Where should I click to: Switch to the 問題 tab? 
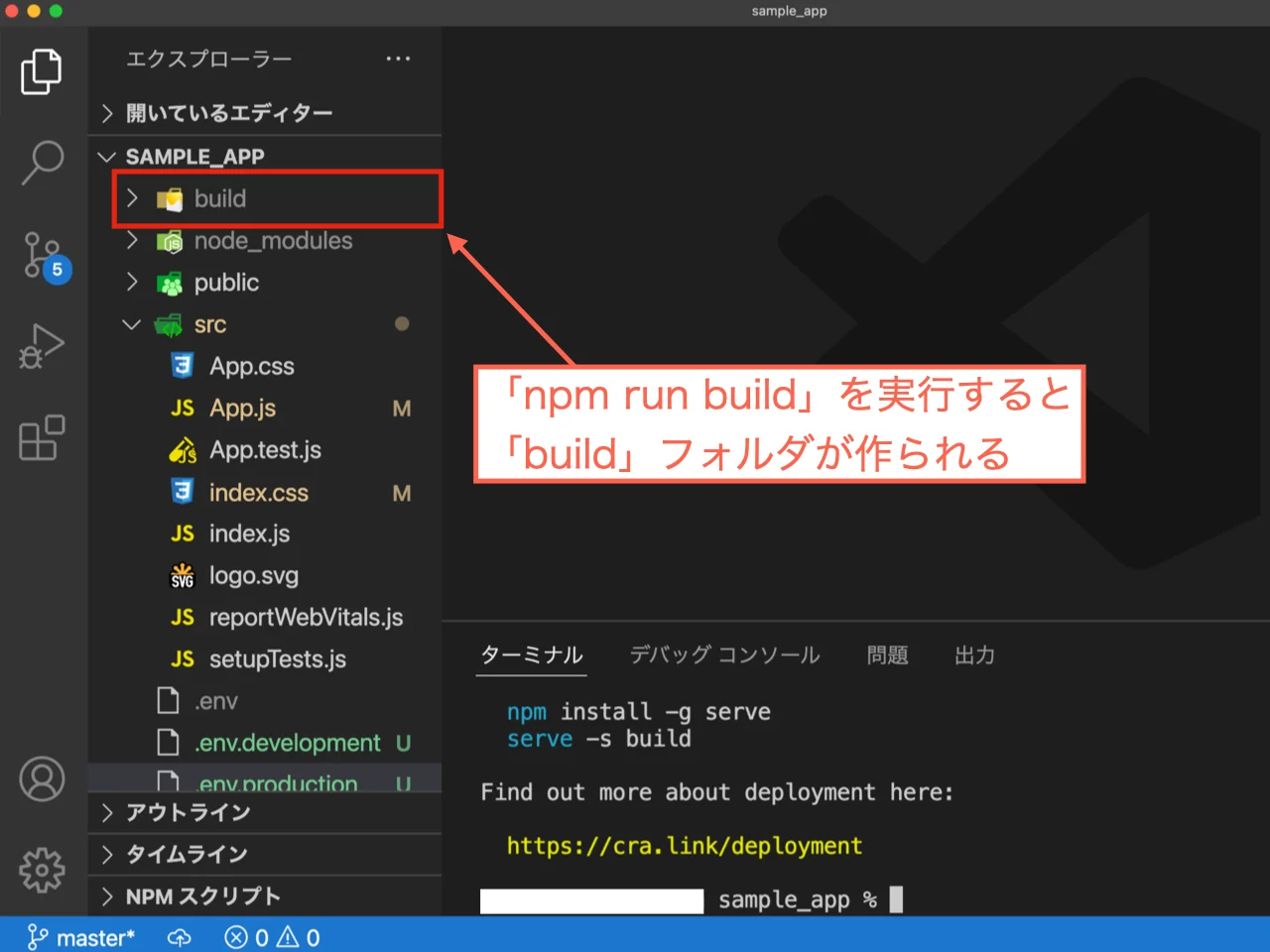click(887, 654)
